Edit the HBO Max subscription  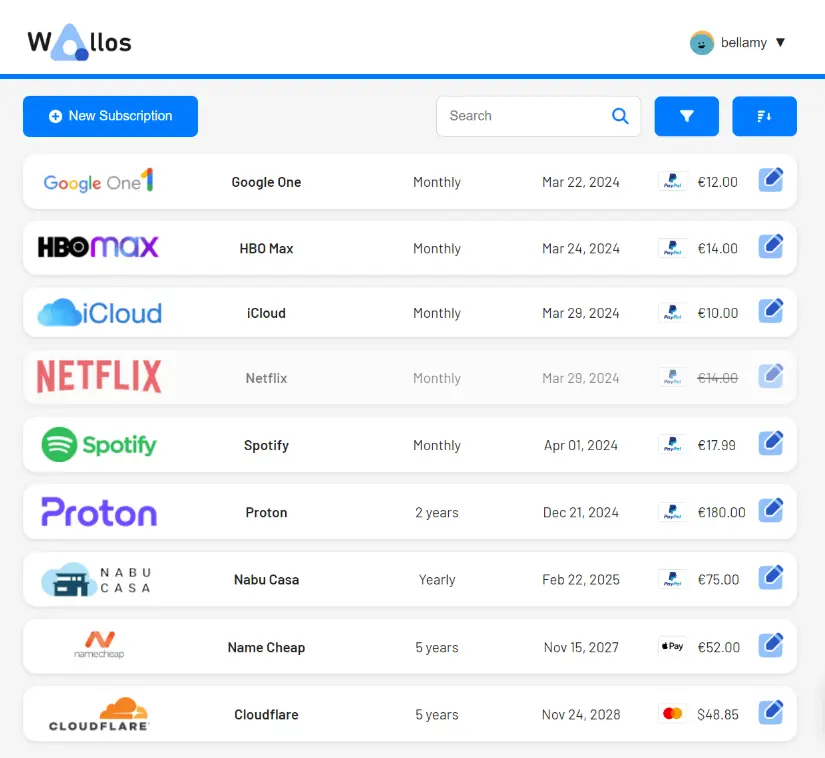point(771,247)
